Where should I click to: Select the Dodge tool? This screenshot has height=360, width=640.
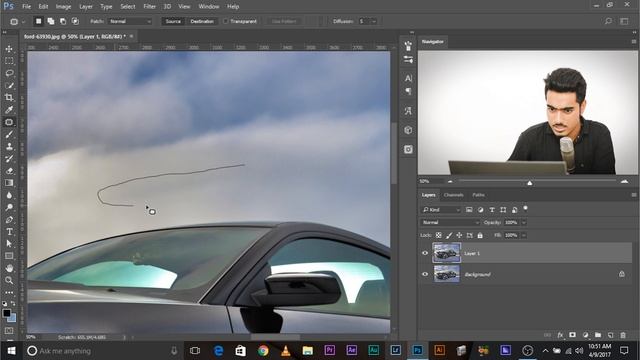click(9, 207)
